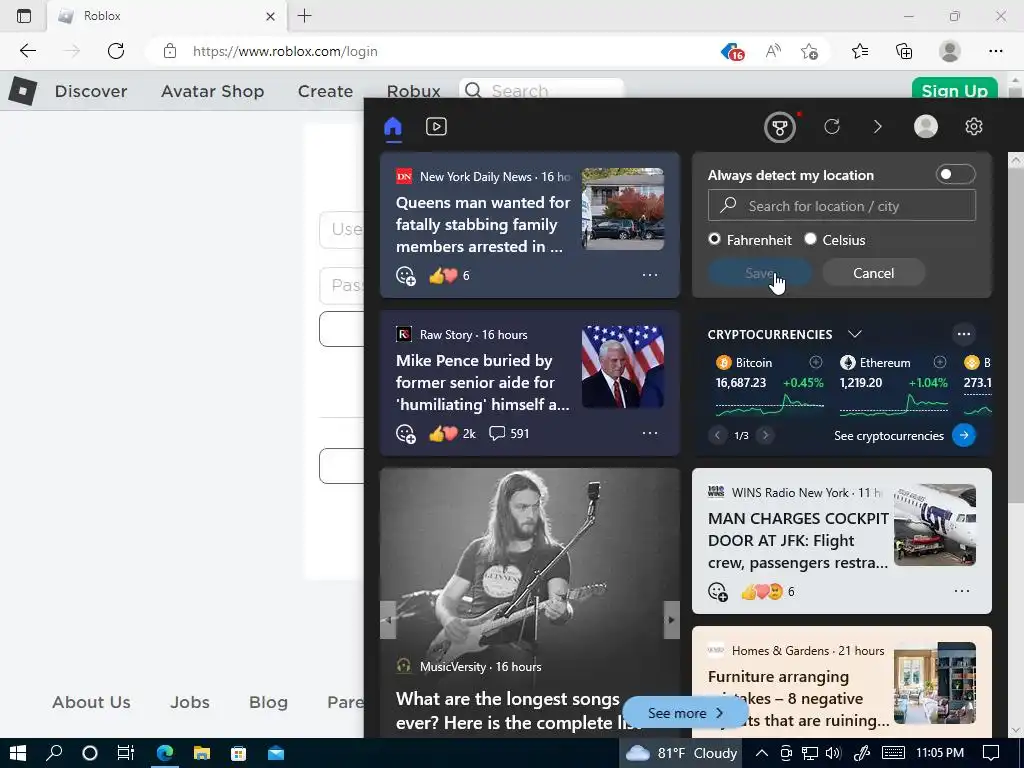Open the Furniture arranging mistakes story

798,698
